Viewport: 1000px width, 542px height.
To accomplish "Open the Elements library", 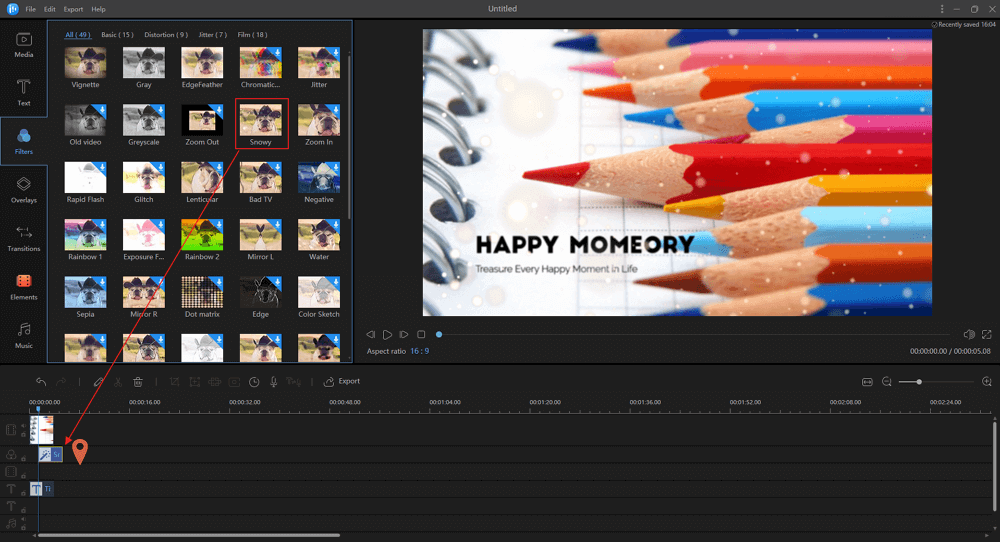I will pos(23,287).
